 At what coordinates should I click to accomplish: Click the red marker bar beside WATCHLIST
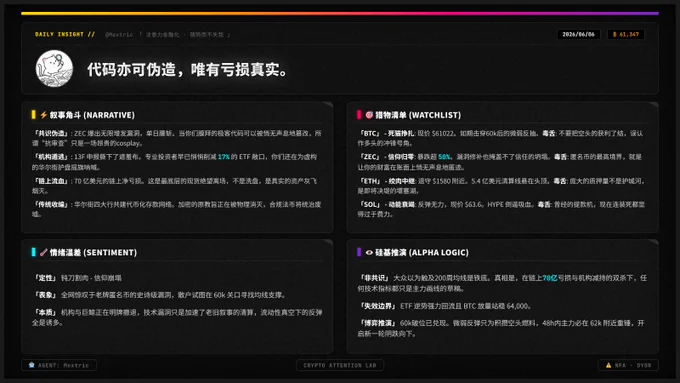(x=359, y=115)
